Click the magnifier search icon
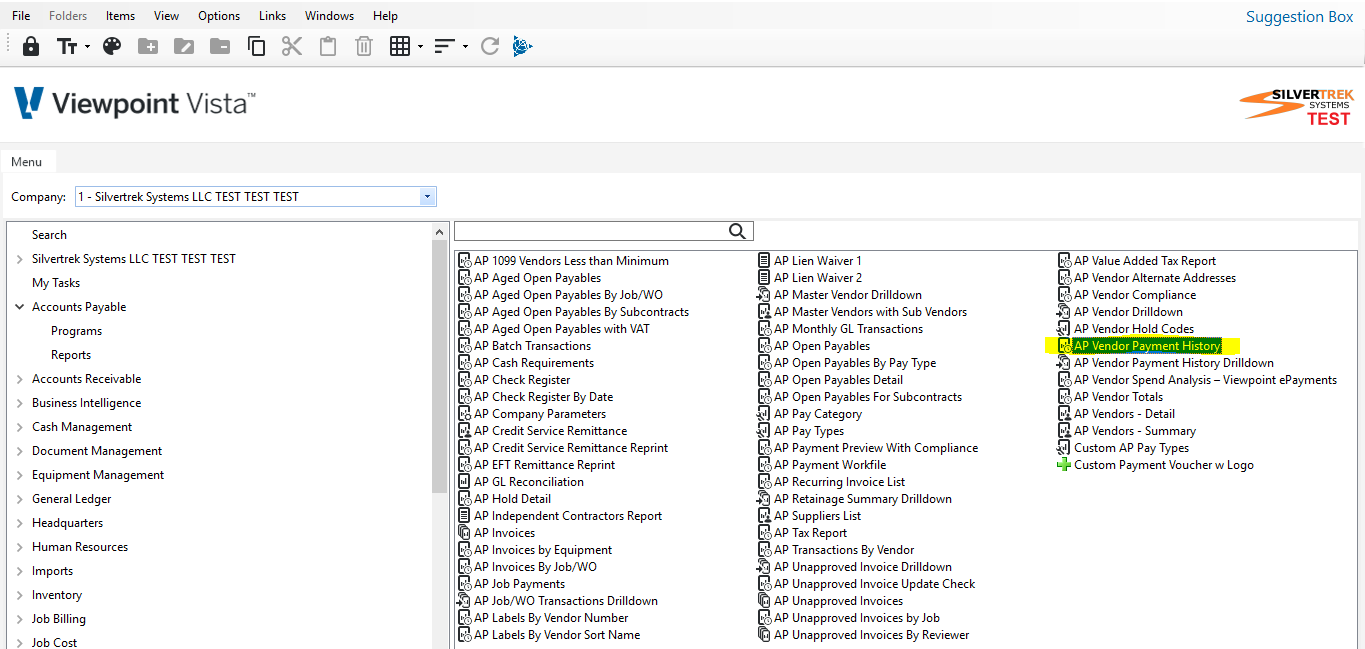The height and width of the screenshot is (649, 1365). pos(737,231)
